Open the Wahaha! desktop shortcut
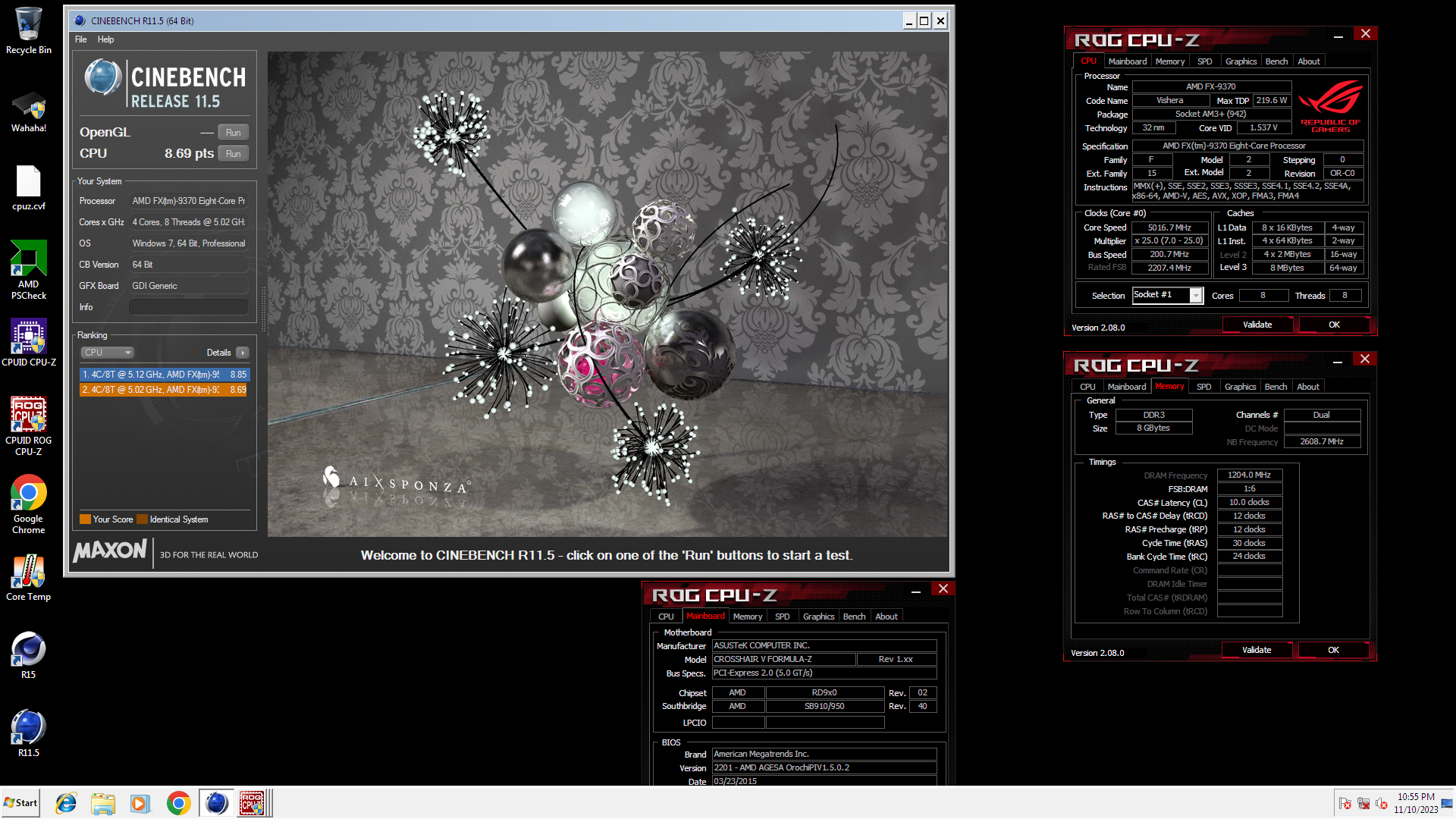The height and width of the screenshot is (819, 1456). [x=28, y=111]
